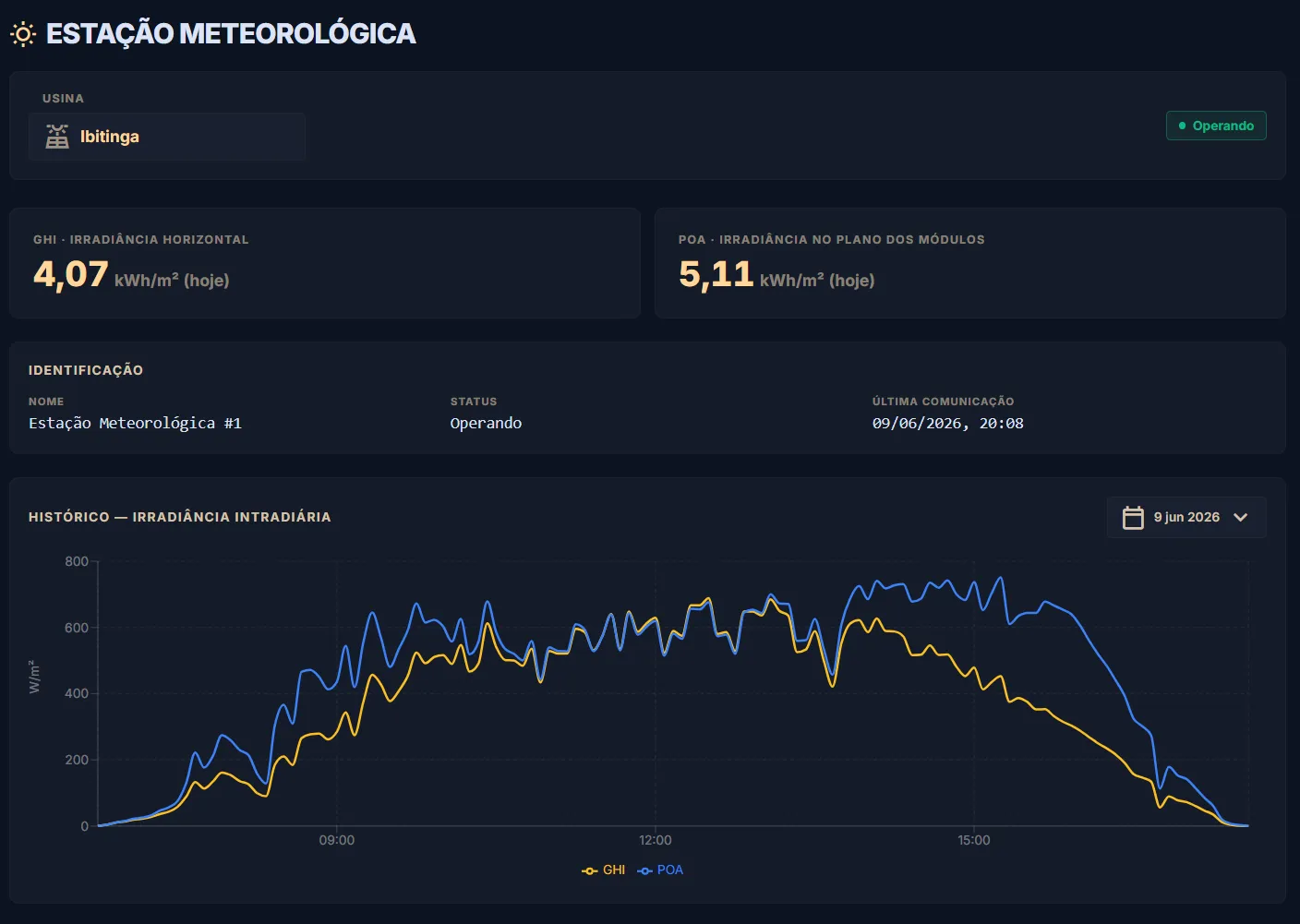Click the blue POA legend marker
This screenshot has height=924, width=1300.
[x=645, y=870]
